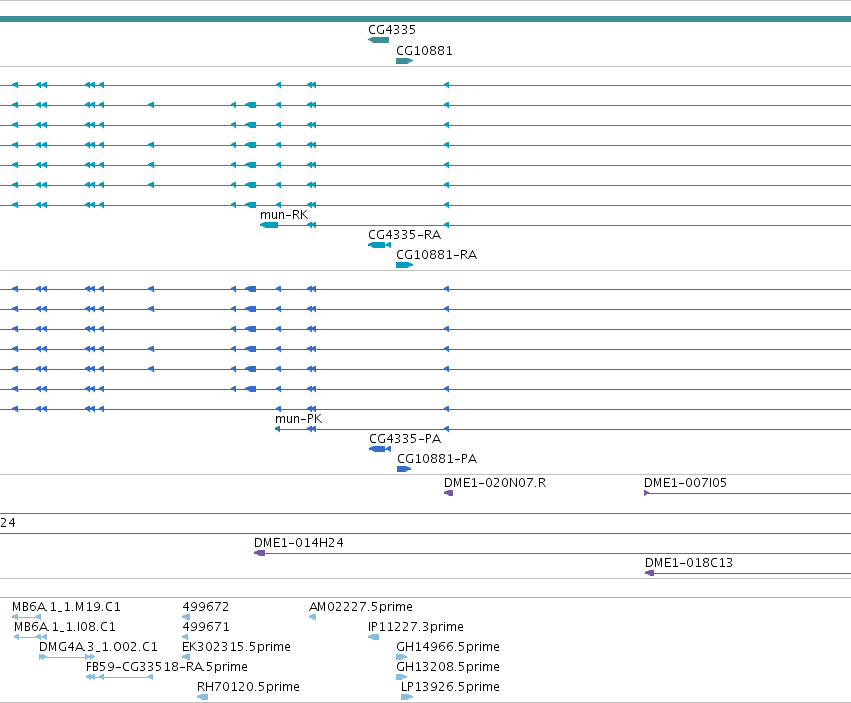Select the EK302315.5prime arrow glyph
The height and width of the screenshot is (703, 851).
click(186, 657)
